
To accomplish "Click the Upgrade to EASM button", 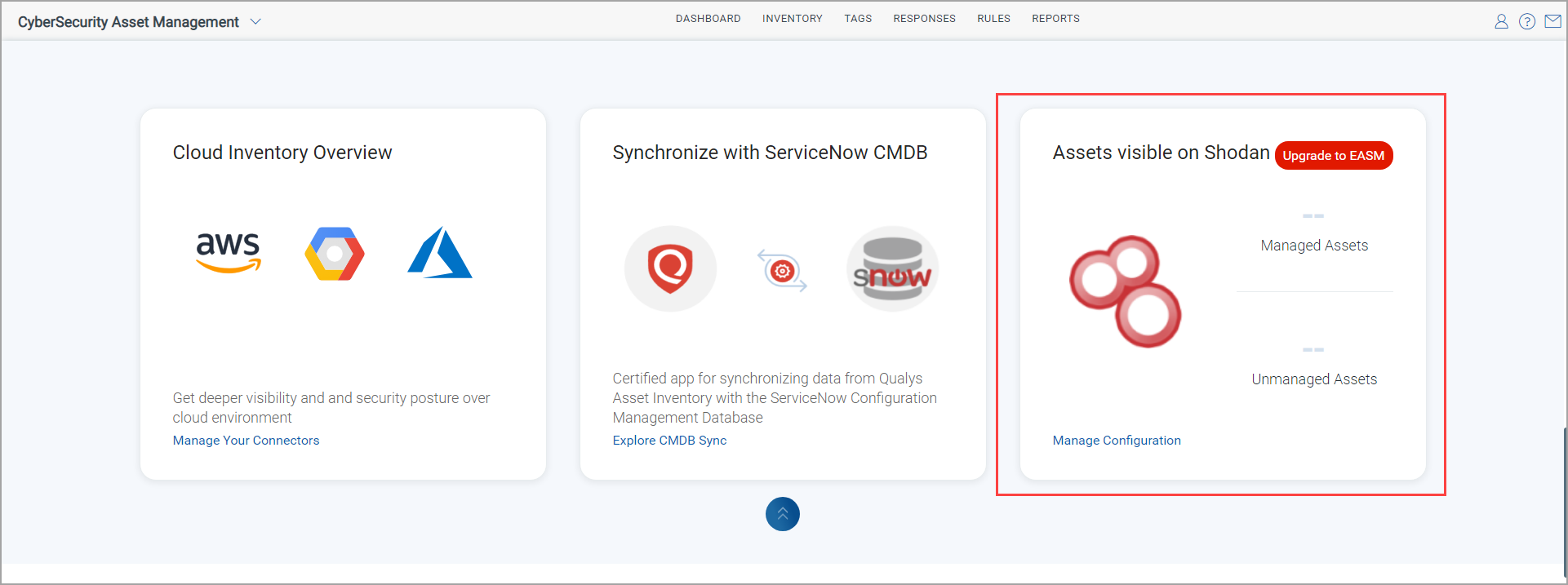I will pyautogui.click(x=1334, y=156).
